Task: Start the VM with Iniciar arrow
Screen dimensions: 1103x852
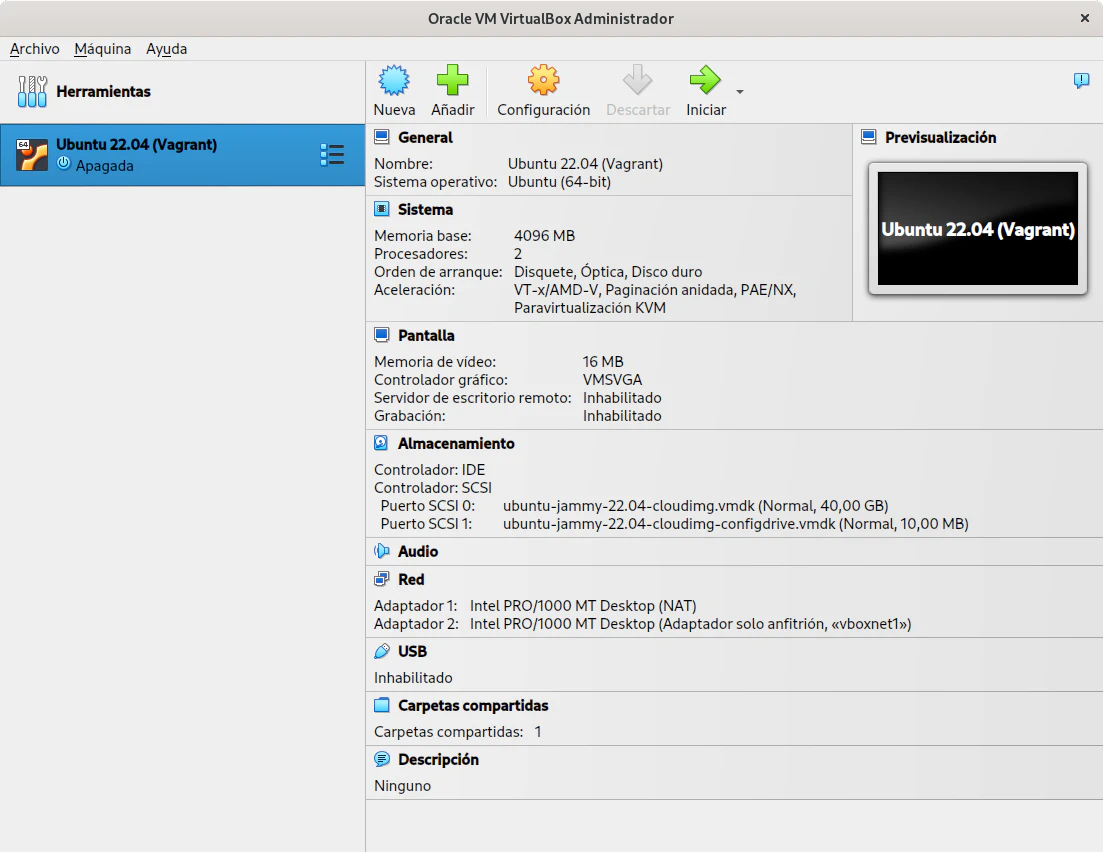Action: coord(705,81)
